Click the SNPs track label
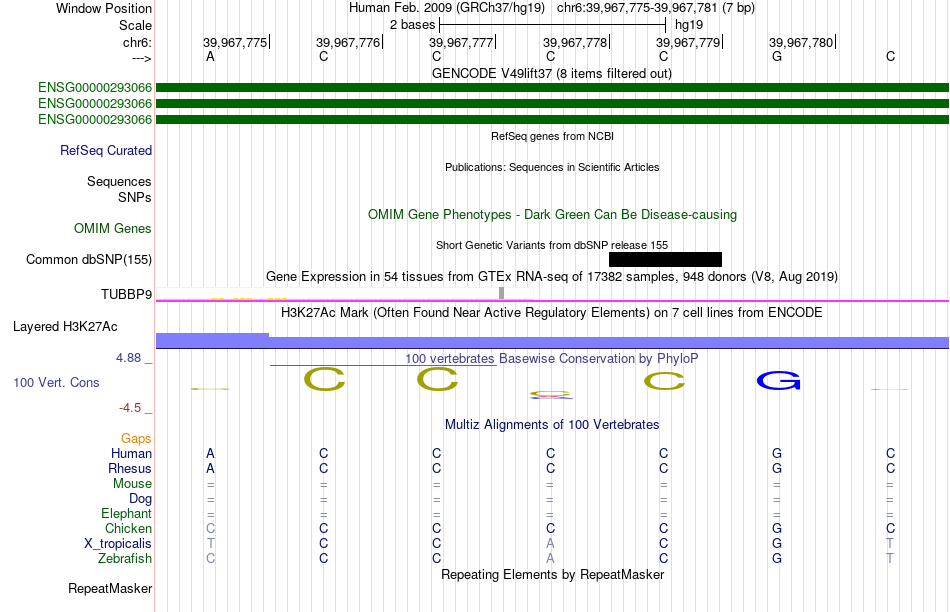This screenshot has width=950, height=612. 135,198
